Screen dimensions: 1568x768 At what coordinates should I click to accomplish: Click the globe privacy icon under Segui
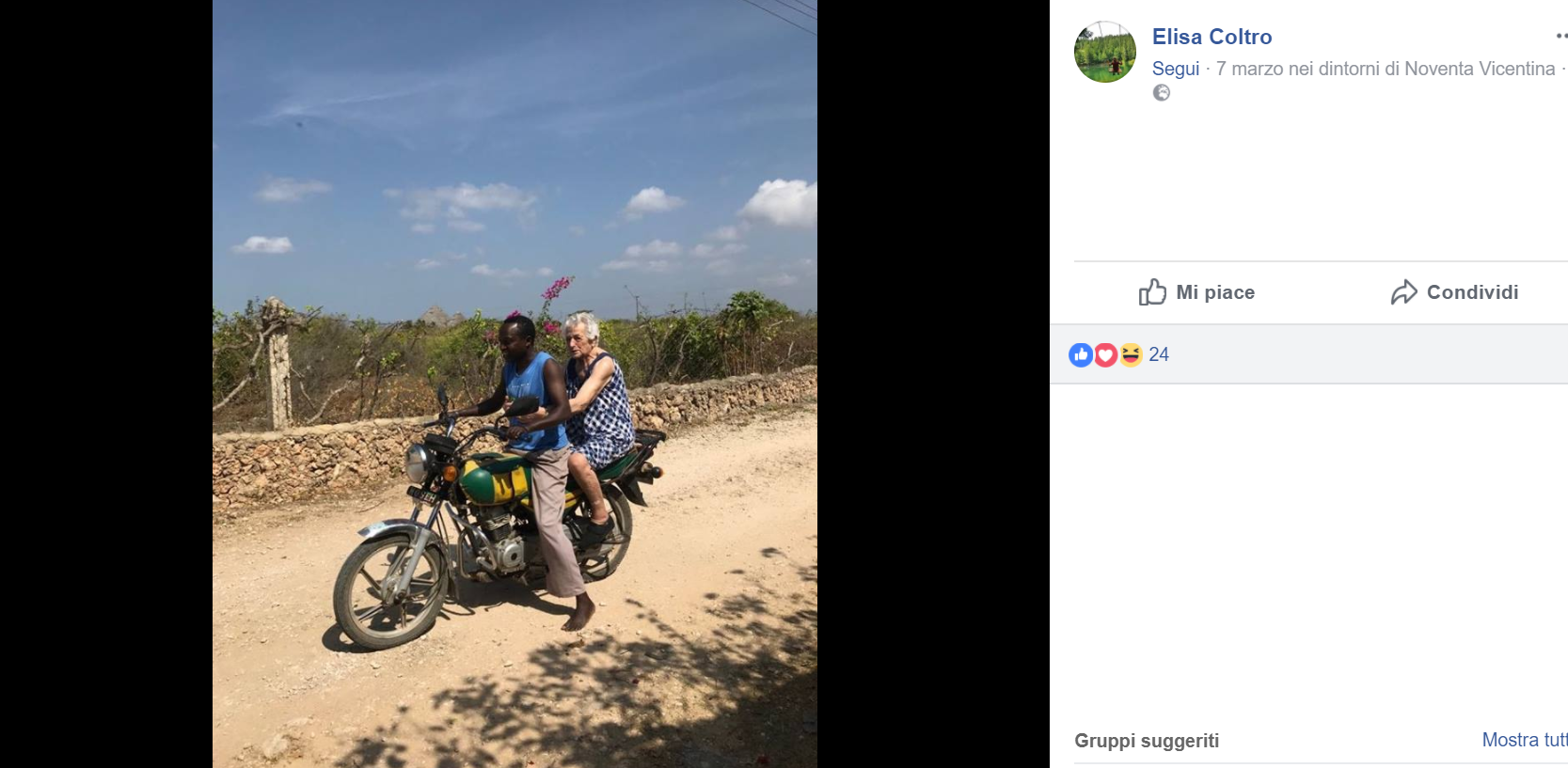[1162, 92]
